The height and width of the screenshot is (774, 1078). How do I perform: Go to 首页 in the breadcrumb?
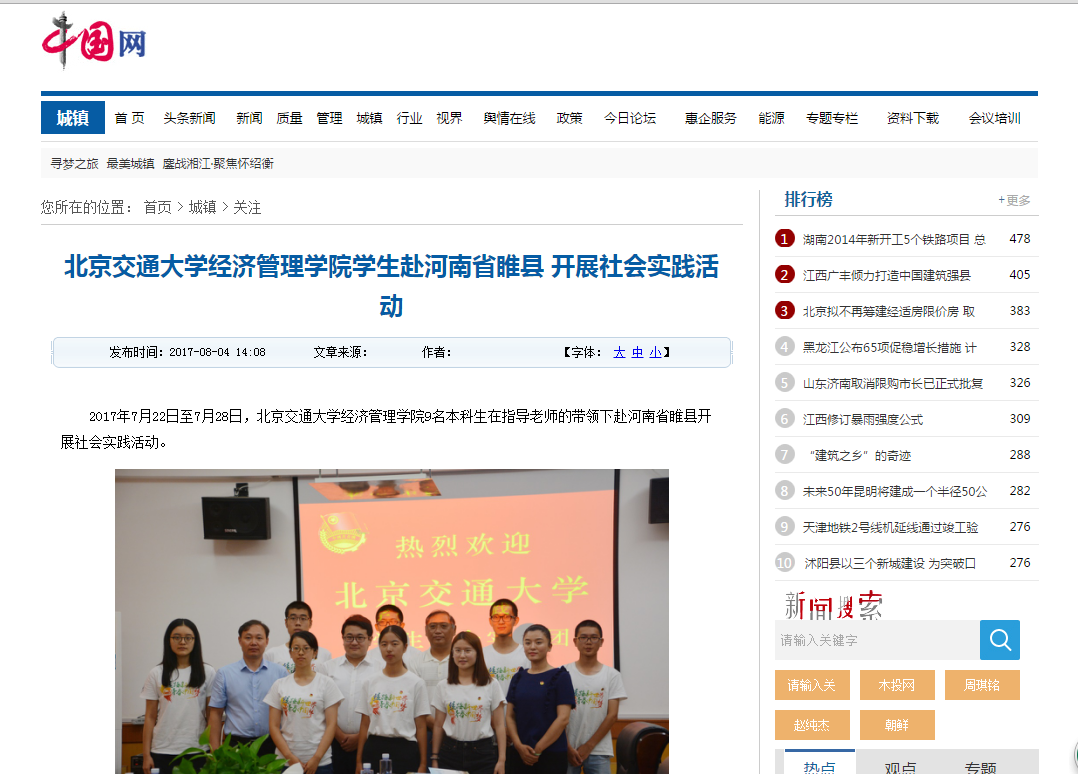157,207
